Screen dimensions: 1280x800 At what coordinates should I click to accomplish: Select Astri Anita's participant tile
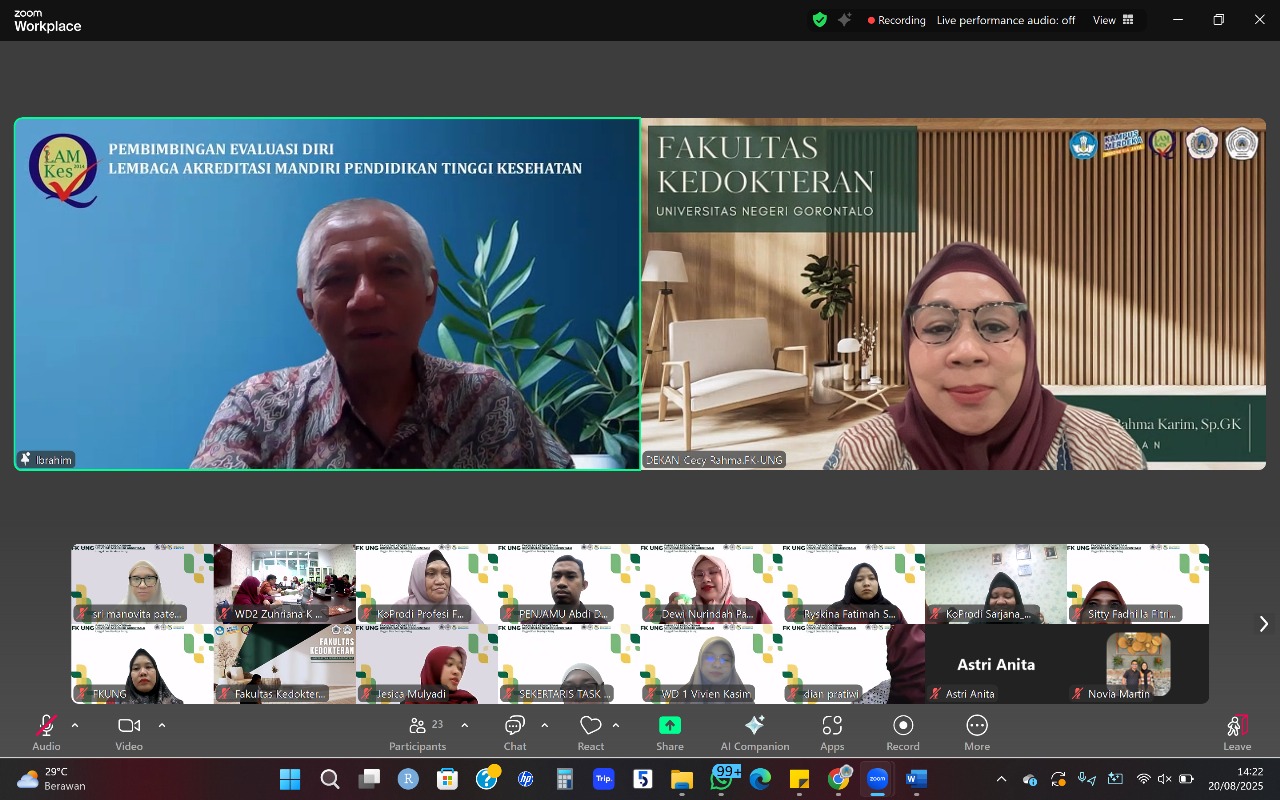pos(996,664)
